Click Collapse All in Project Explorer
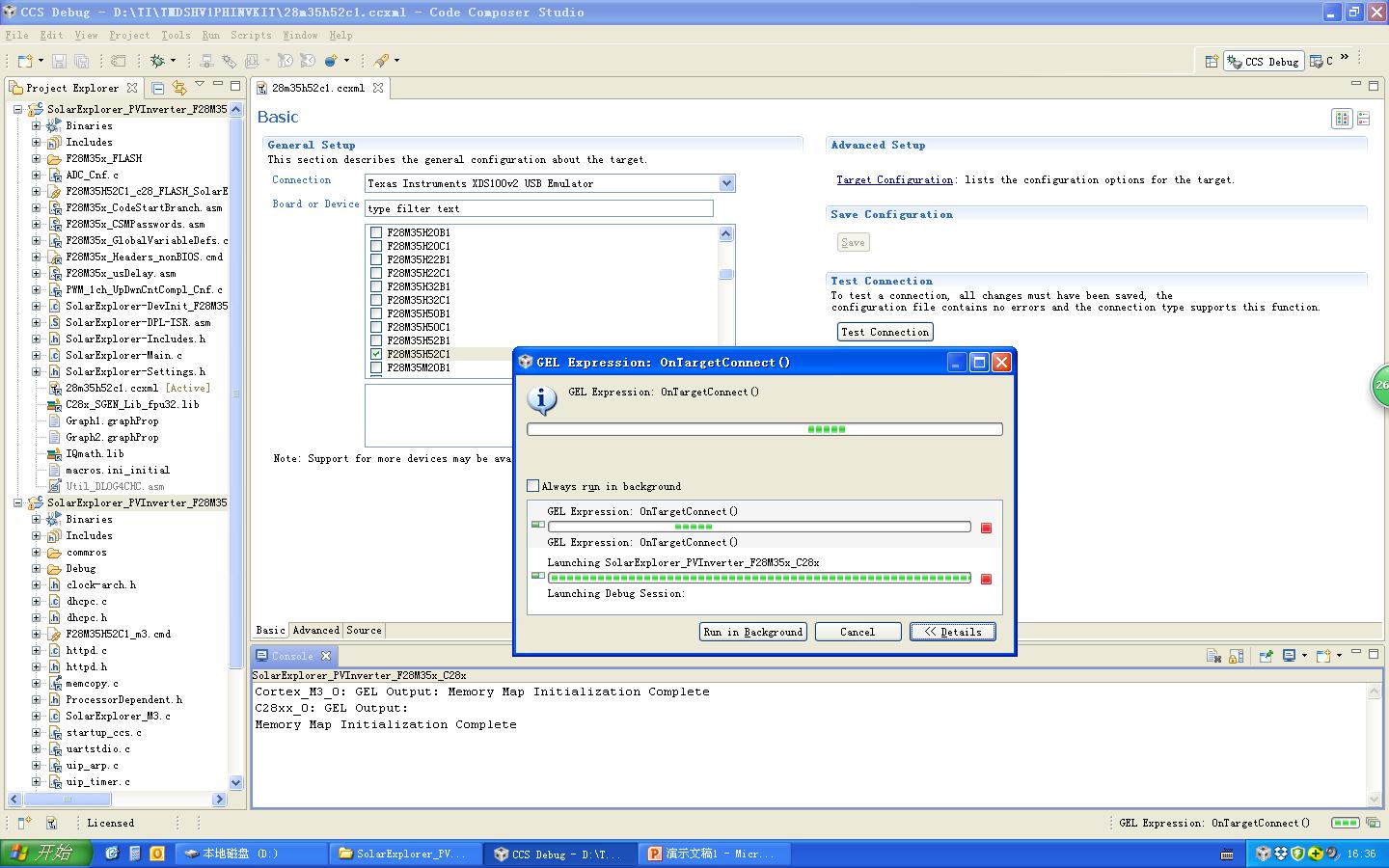1389x868 pixels. [x=158, y=88]
